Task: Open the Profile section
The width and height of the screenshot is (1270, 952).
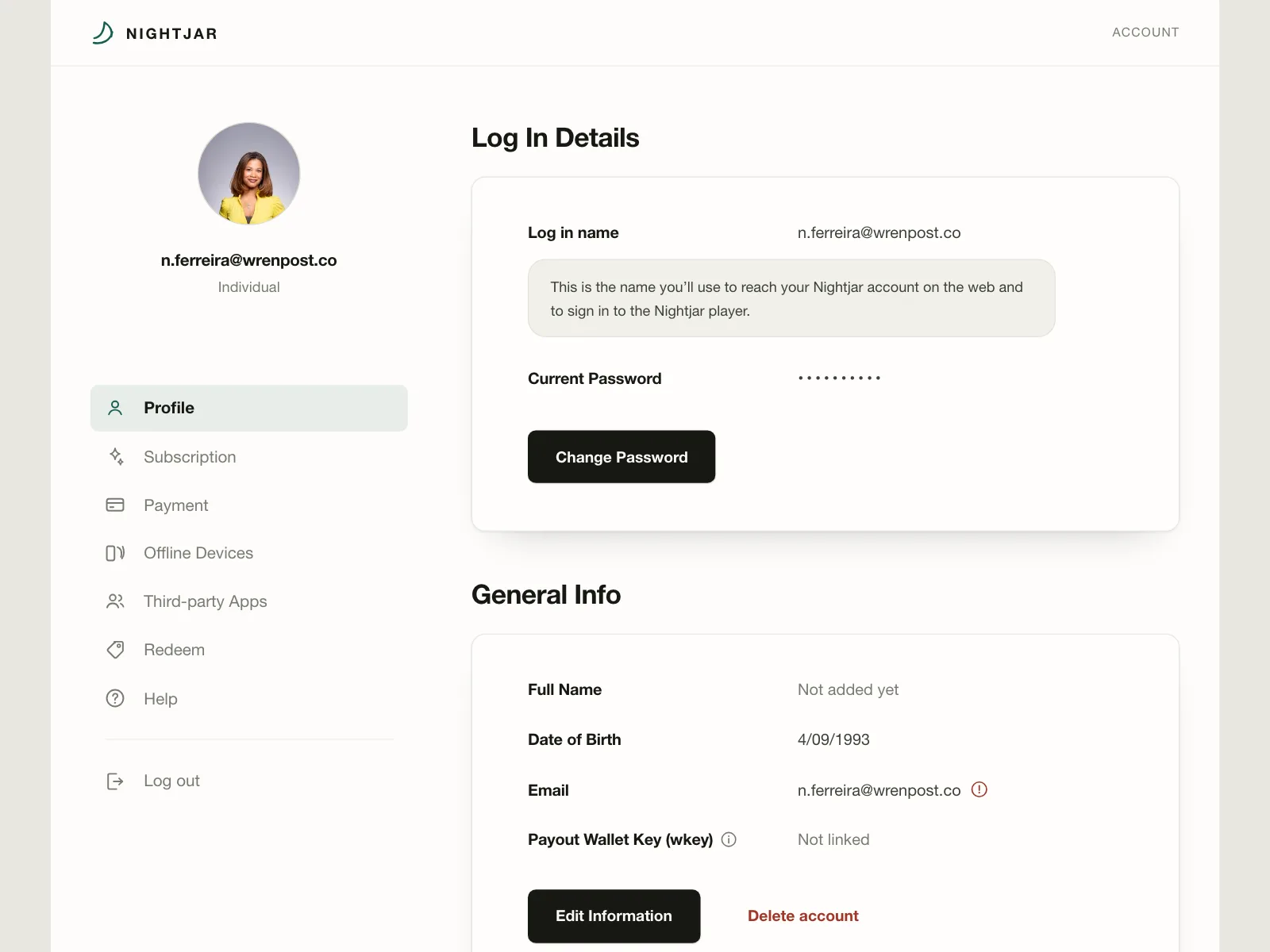Action: 249,408
